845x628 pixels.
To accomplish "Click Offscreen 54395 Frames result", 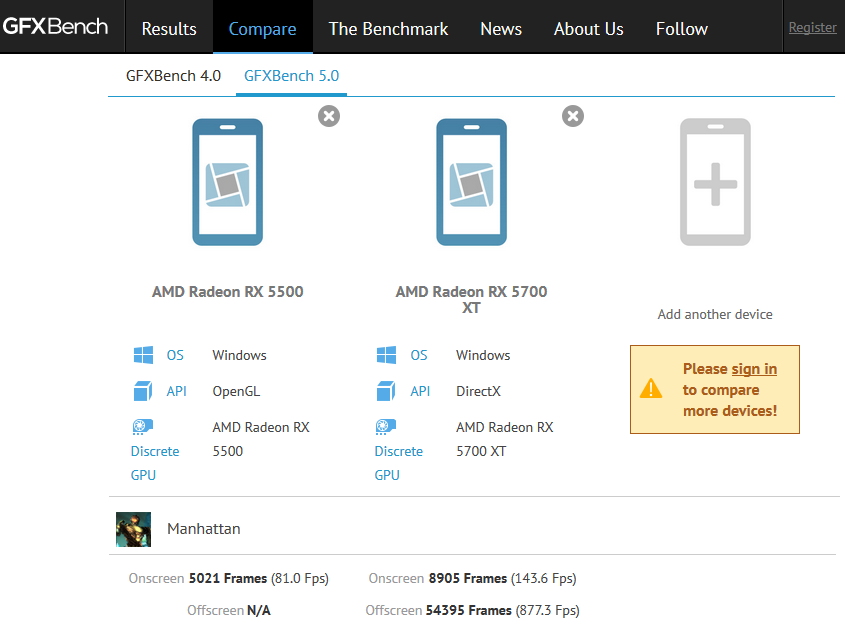I will coord(473,610).
